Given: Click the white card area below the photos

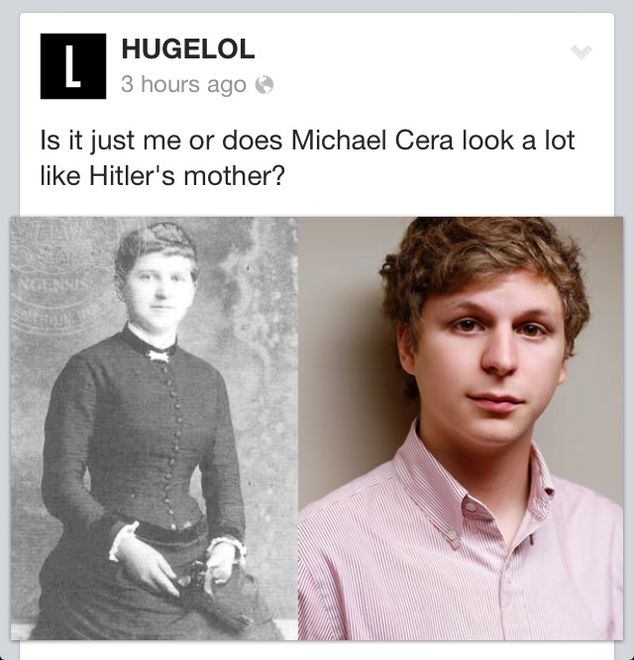Looking at the screenshot, I should [x=317, y=650].
